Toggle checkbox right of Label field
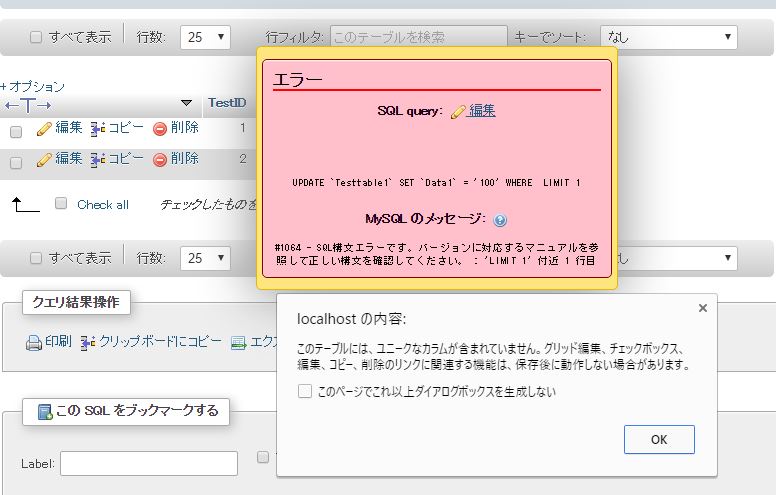The image size is (776, 495). tap(263, 457)
